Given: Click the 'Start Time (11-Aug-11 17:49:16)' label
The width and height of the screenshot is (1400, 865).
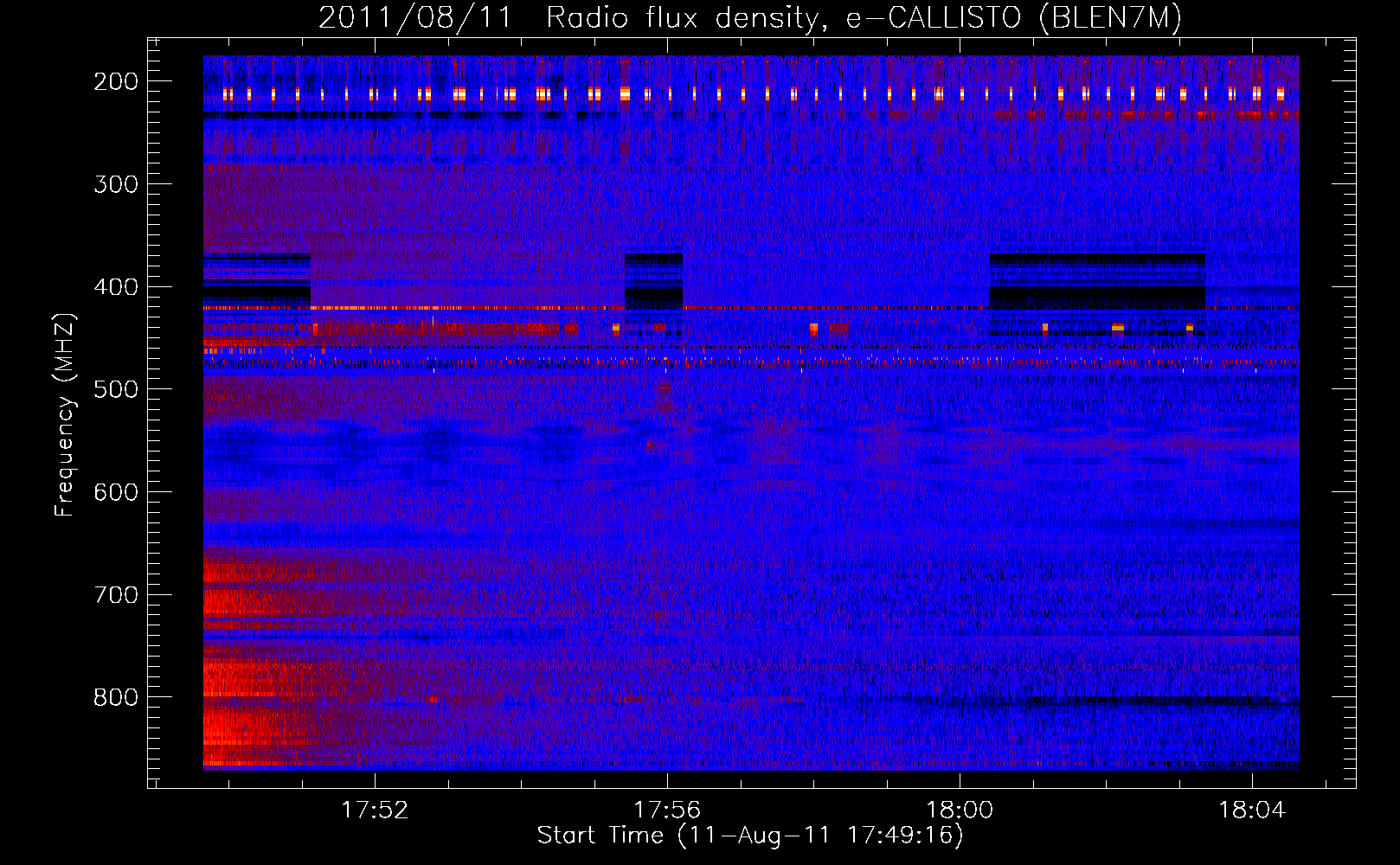Looking at the screenshot, I should (x=750, y=836).
